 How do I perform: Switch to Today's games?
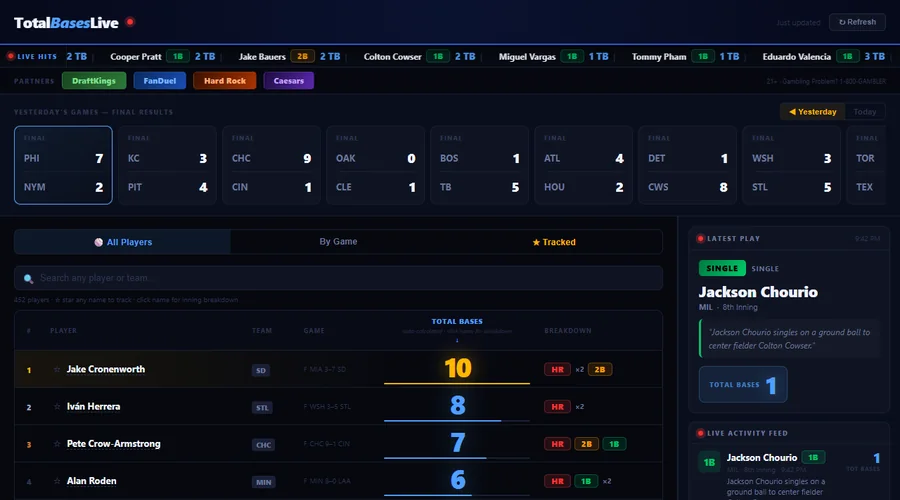click(864, 112)
